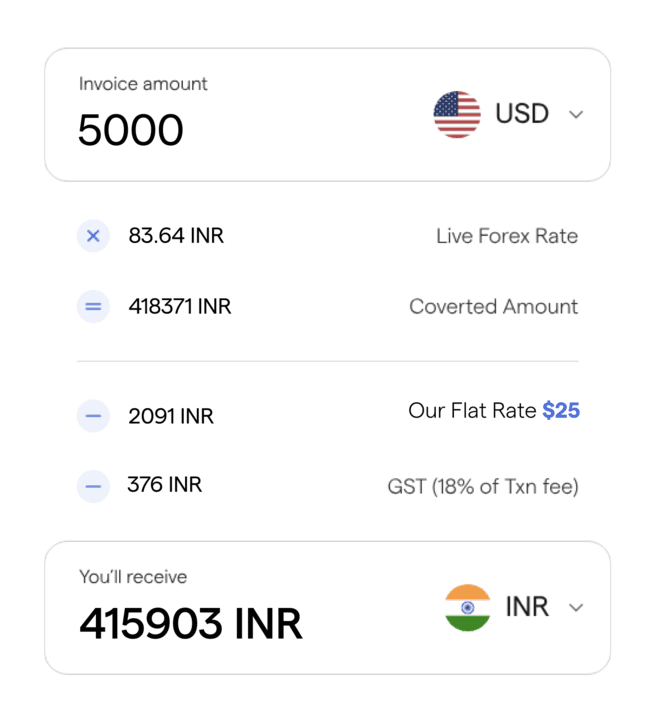The width and height of the screenshot is (661, 720).
Task: Click the Invoice amount label
Action: tap(143, 84)
